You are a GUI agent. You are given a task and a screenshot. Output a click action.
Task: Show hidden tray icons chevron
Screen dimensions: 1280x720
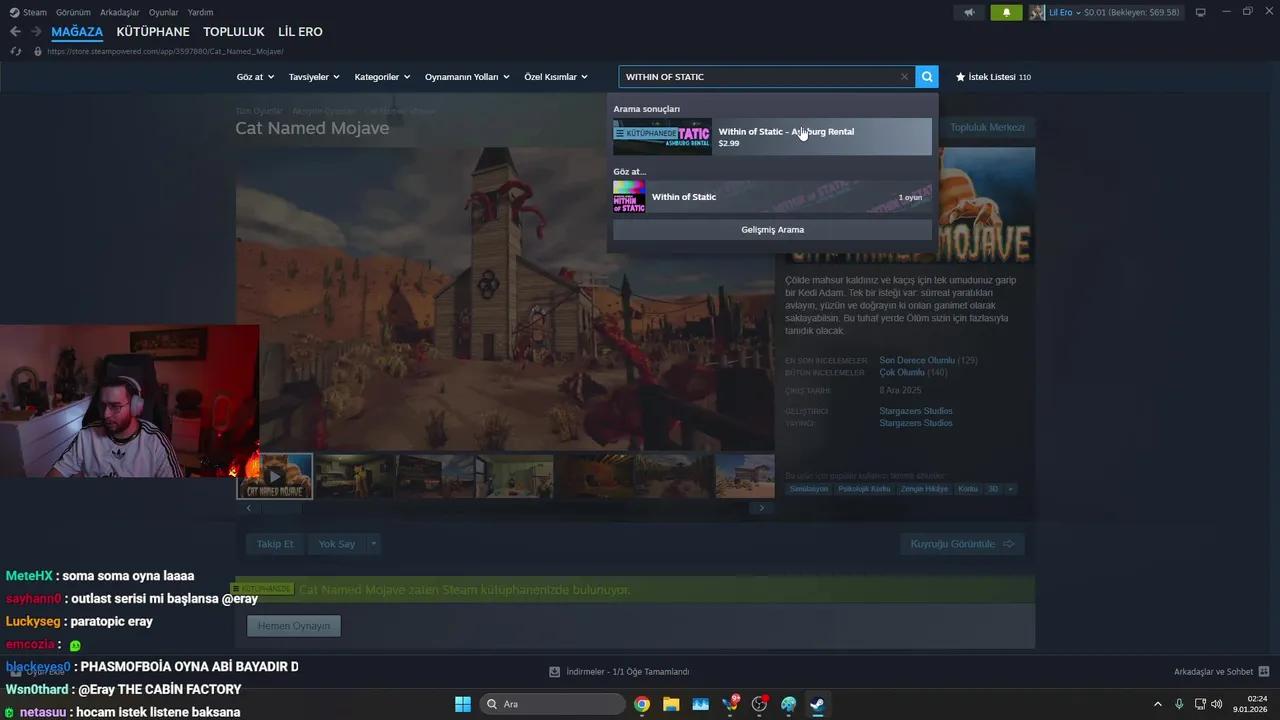[x=1158, y=704]
